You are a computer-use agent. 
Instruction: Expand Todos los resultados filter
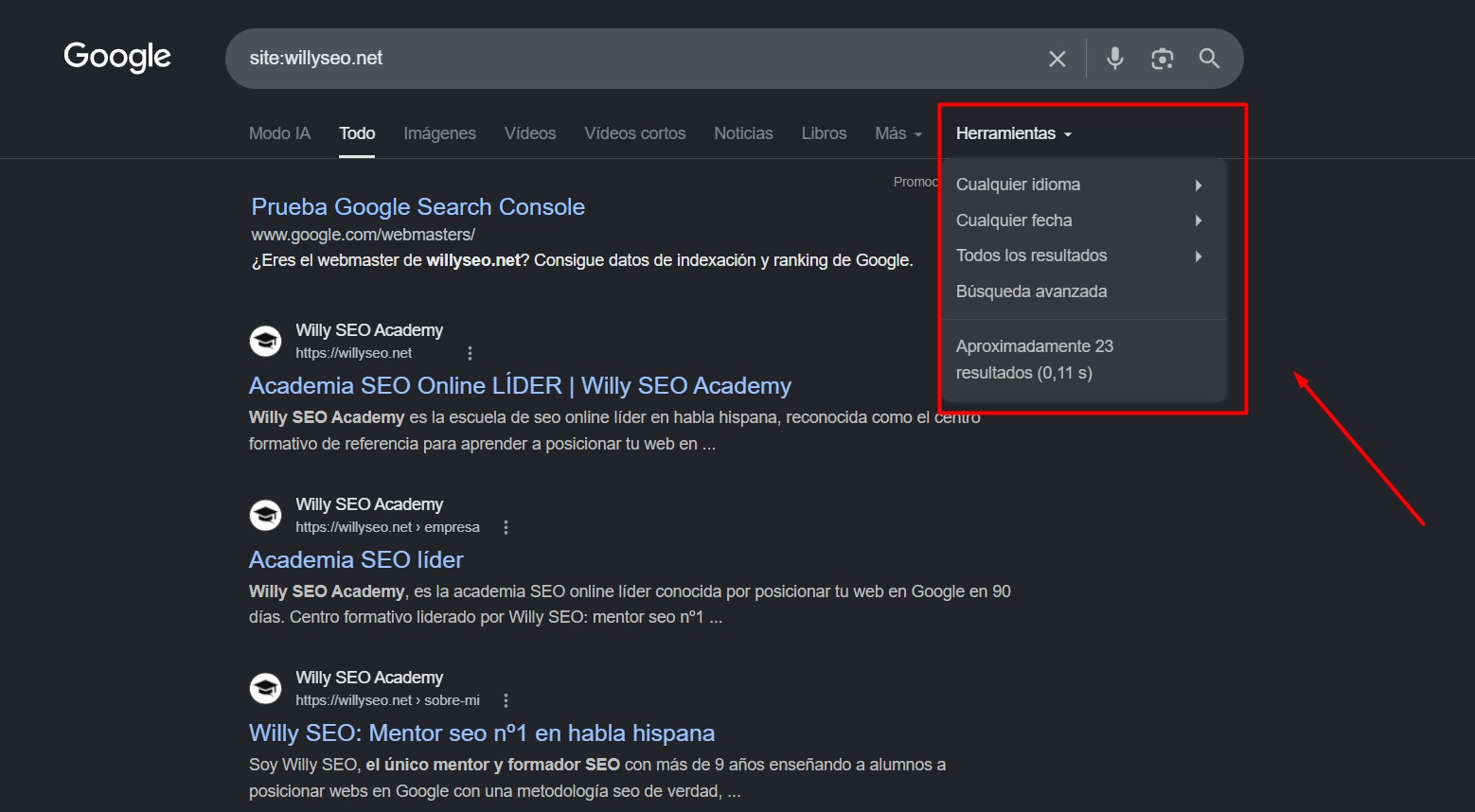1084,256
